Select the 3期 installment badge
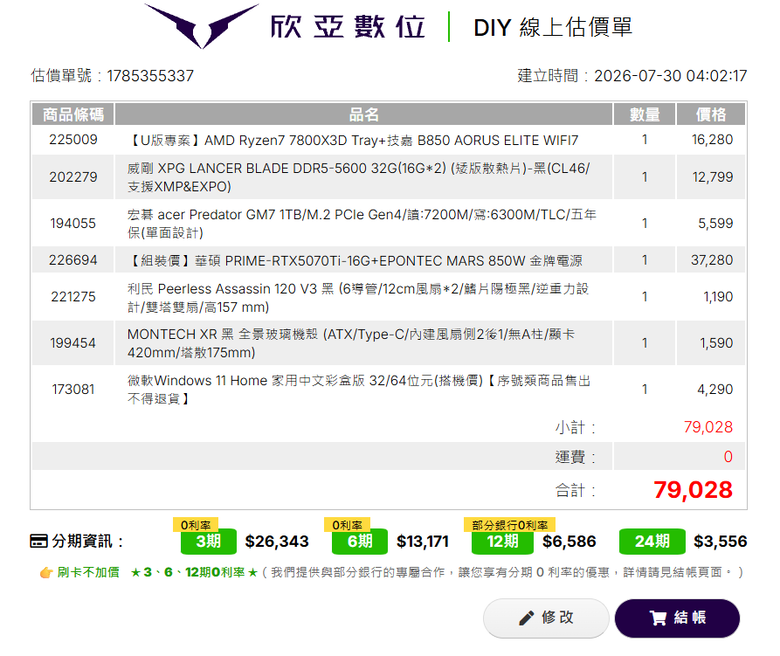The height and width of the screenshot is (656, 780). click(208, 541)
